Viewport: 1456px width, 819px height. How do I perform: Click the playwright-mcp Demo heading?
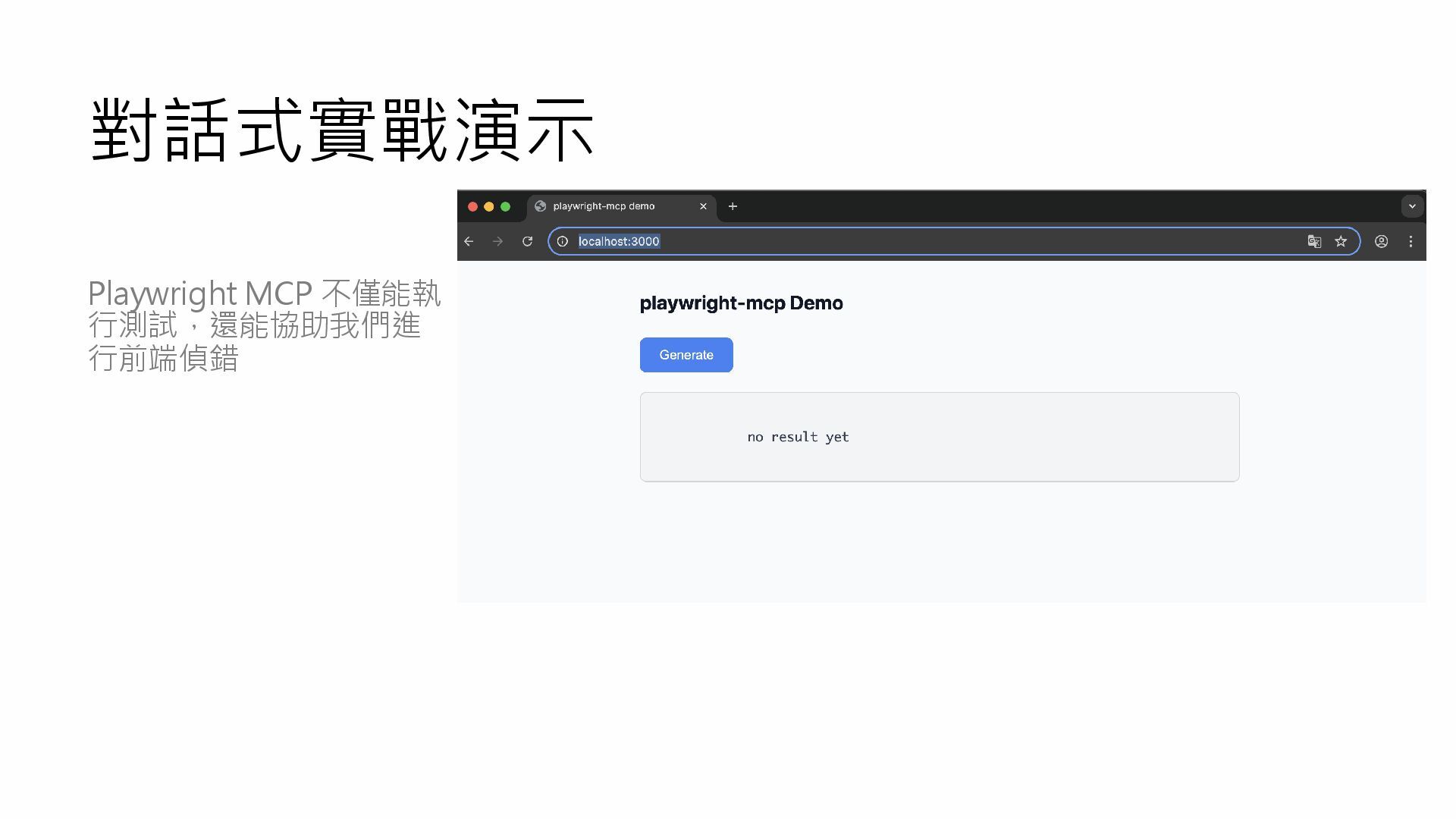[741, 303]
